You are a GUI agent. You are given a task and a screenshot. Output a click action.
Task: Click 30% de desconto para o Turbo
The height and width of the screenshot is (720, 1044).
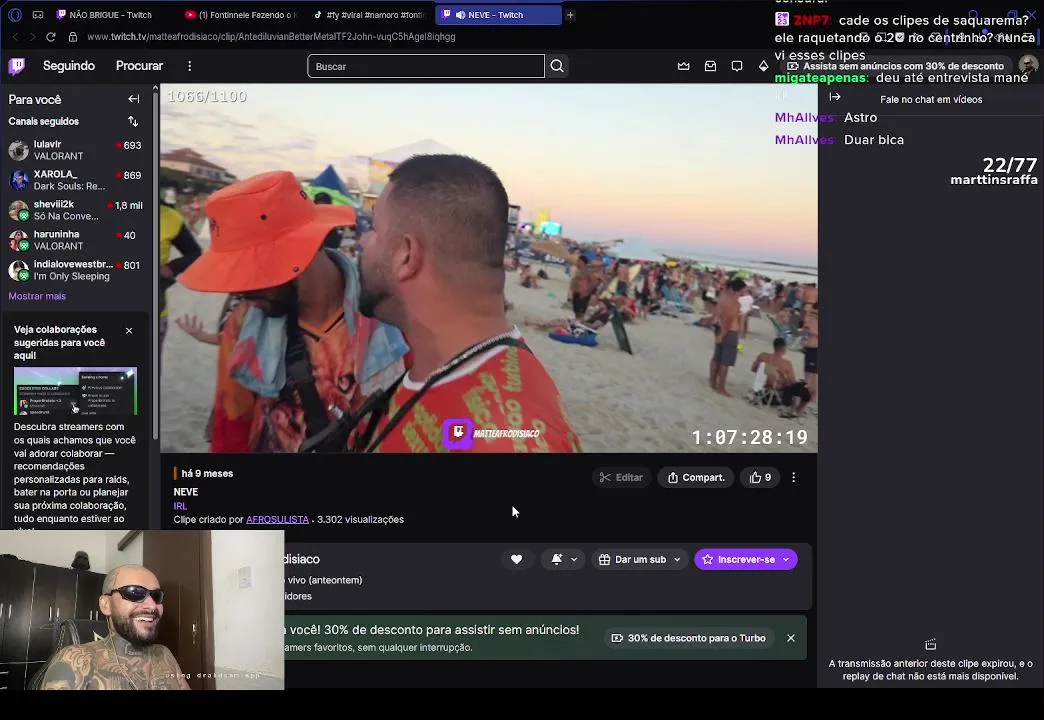(688, 638)
